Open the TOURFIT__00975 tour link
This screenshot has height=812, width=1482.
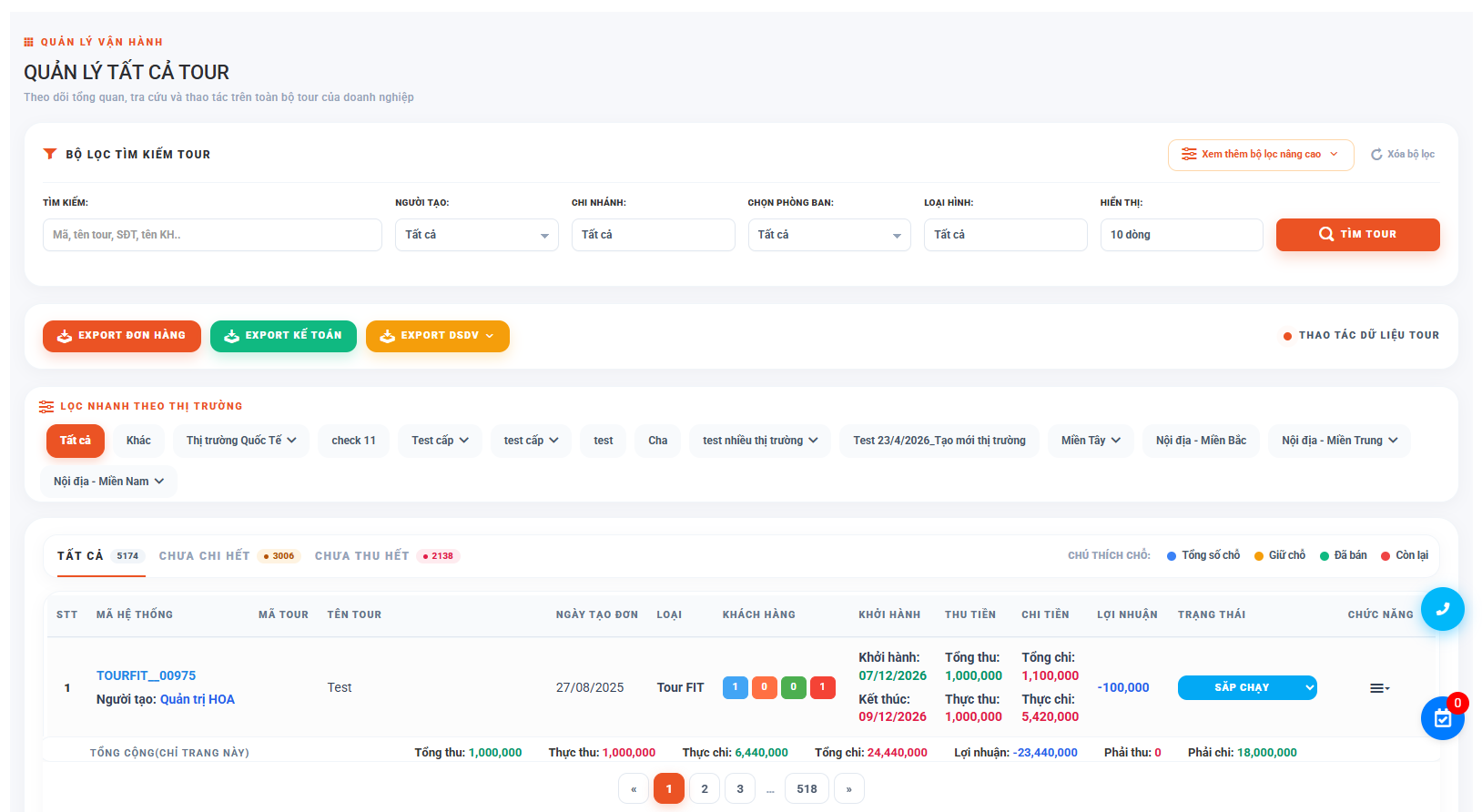point(146,675)
